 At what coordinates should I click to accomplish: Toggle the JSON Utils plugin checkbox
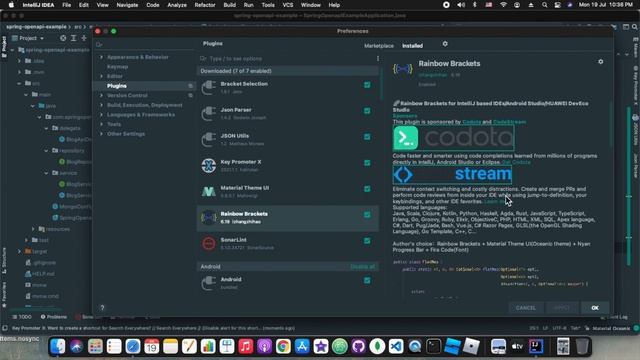pos(367,137)
